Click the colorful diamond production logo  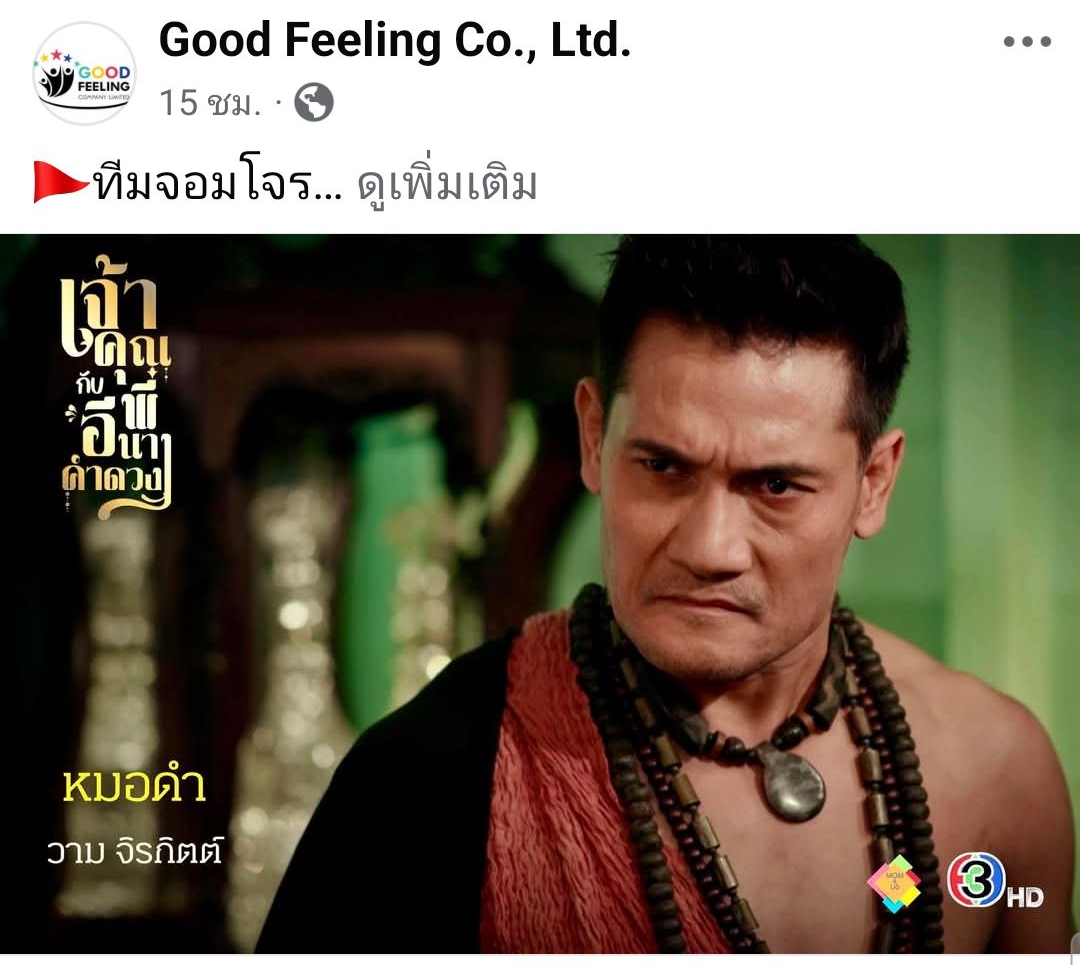(x=893, y=884)
